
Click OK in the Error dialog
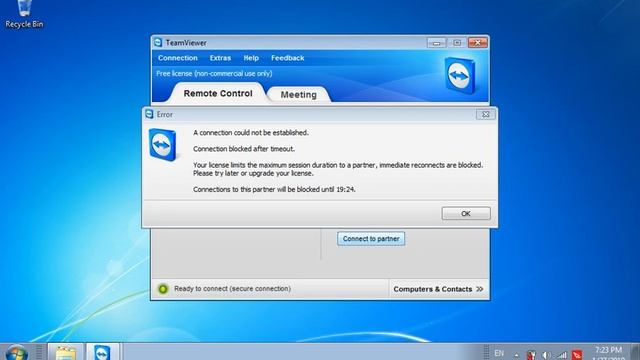(466, 213)
